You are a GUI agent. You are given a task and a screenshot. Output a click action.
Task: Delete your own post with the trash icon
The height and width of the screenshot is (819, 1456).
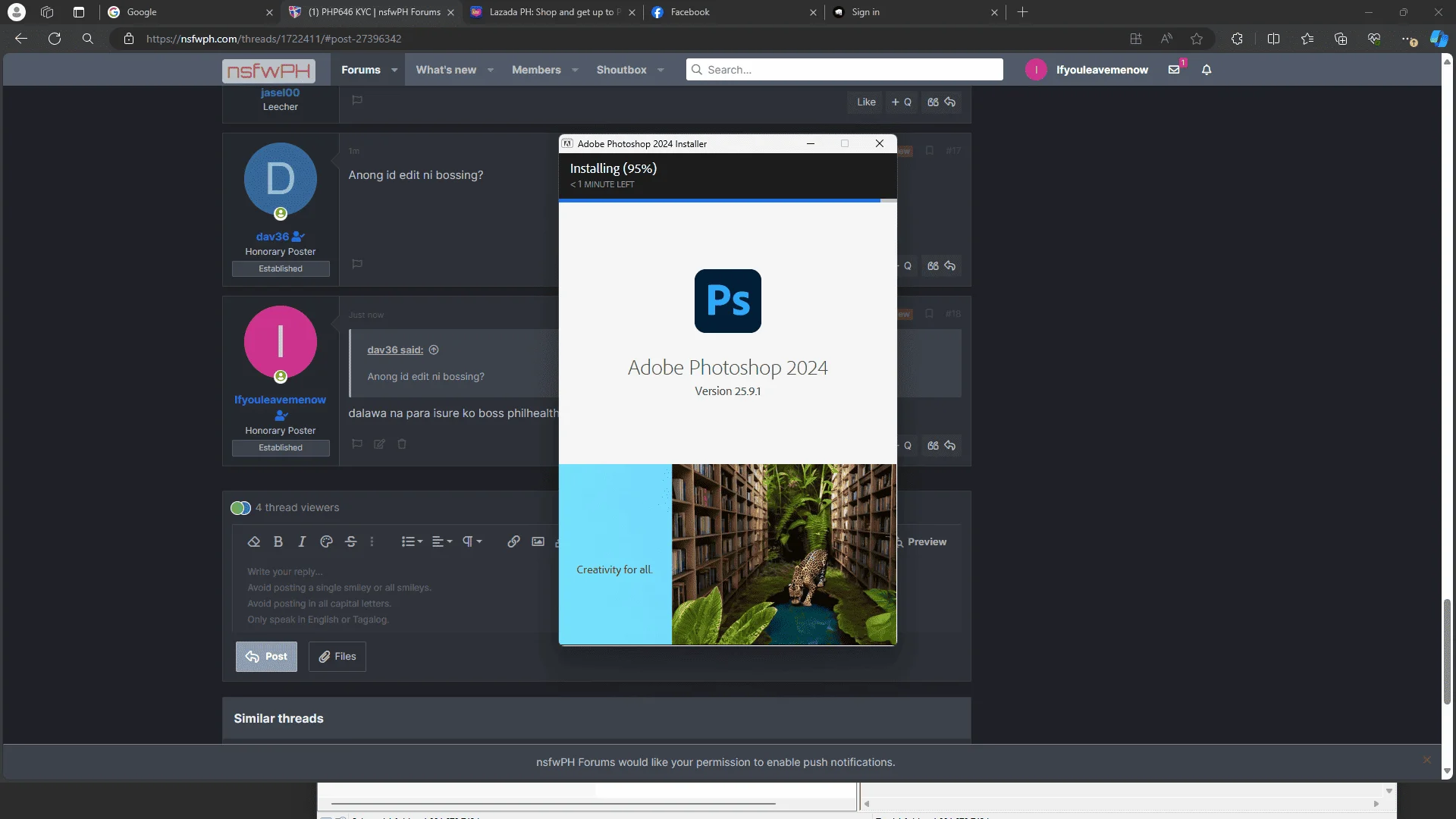[402, 444]
